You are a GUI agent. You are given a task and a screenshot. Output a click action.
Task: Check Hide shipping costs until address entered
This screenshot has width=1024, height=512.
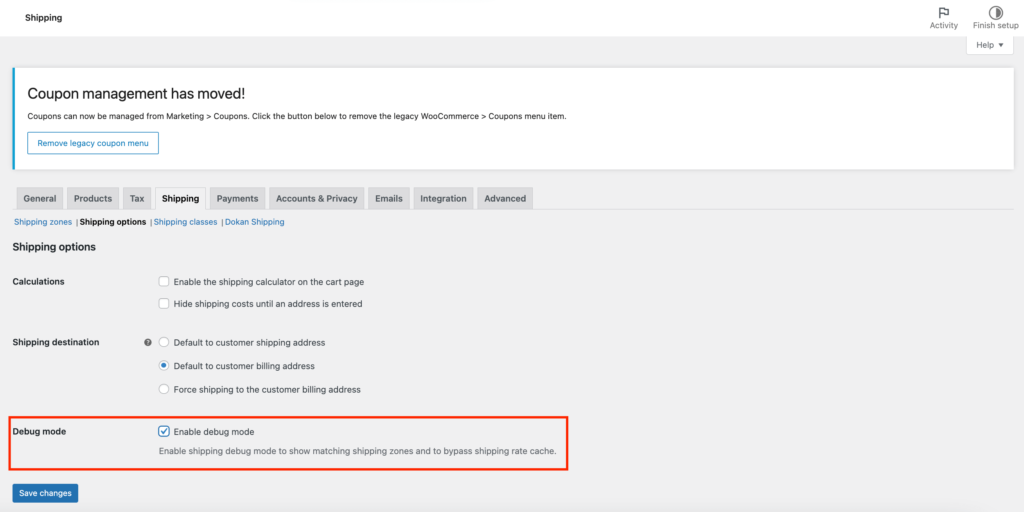click(164, 304)
